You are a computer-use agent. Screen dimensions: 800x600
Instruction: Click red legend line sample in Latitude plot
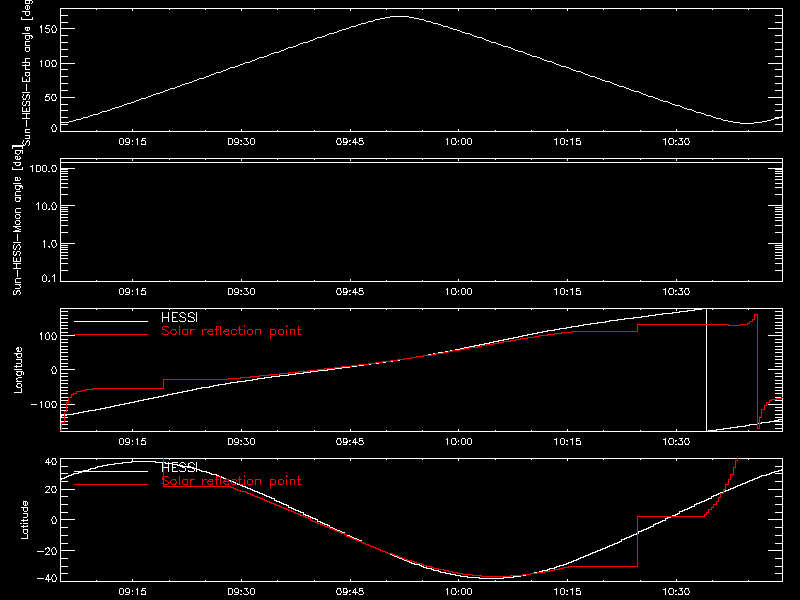pyautogui.click(x=111, y=484)
